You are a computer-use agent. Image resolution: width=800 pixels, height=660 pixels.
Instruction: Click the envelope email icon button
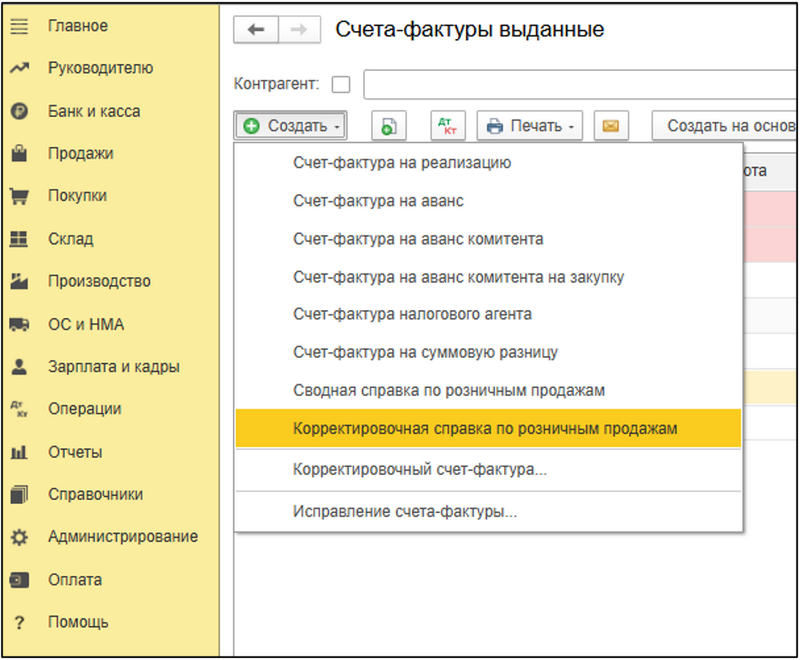609,126
